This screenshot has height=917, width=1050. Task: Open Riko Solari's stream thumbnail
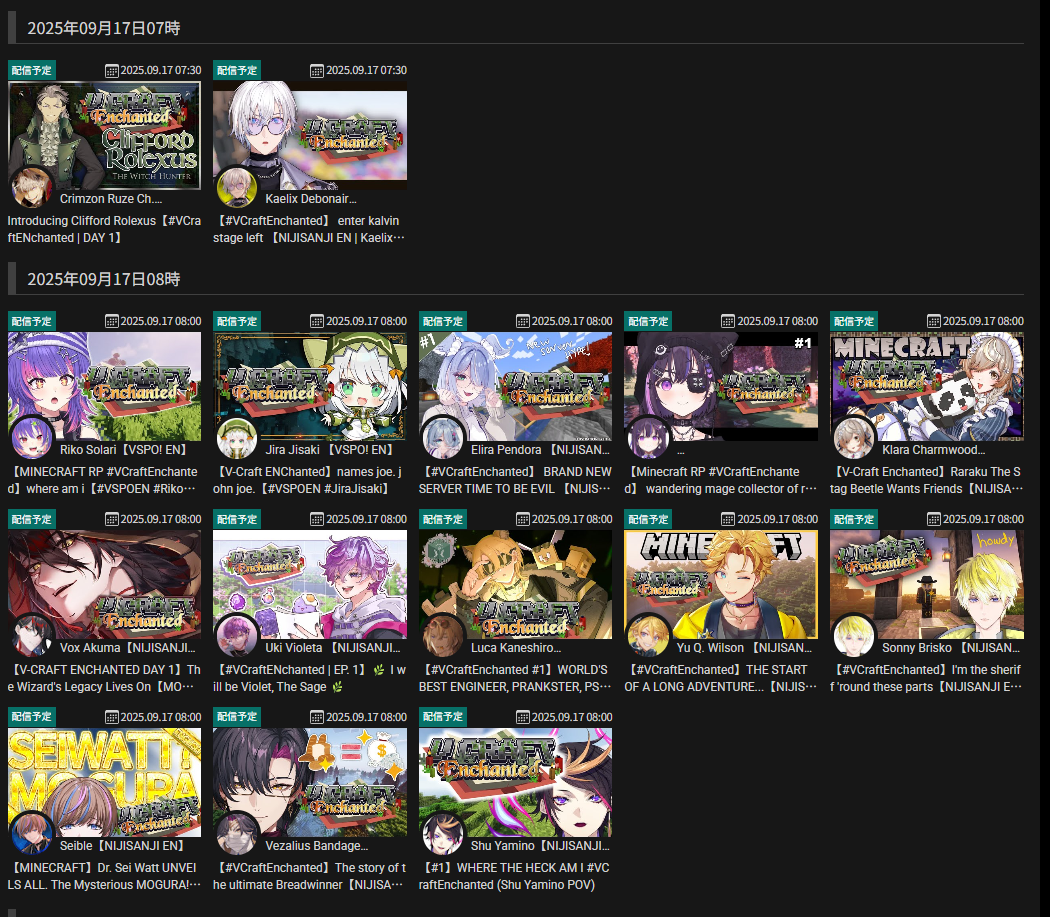104,386
